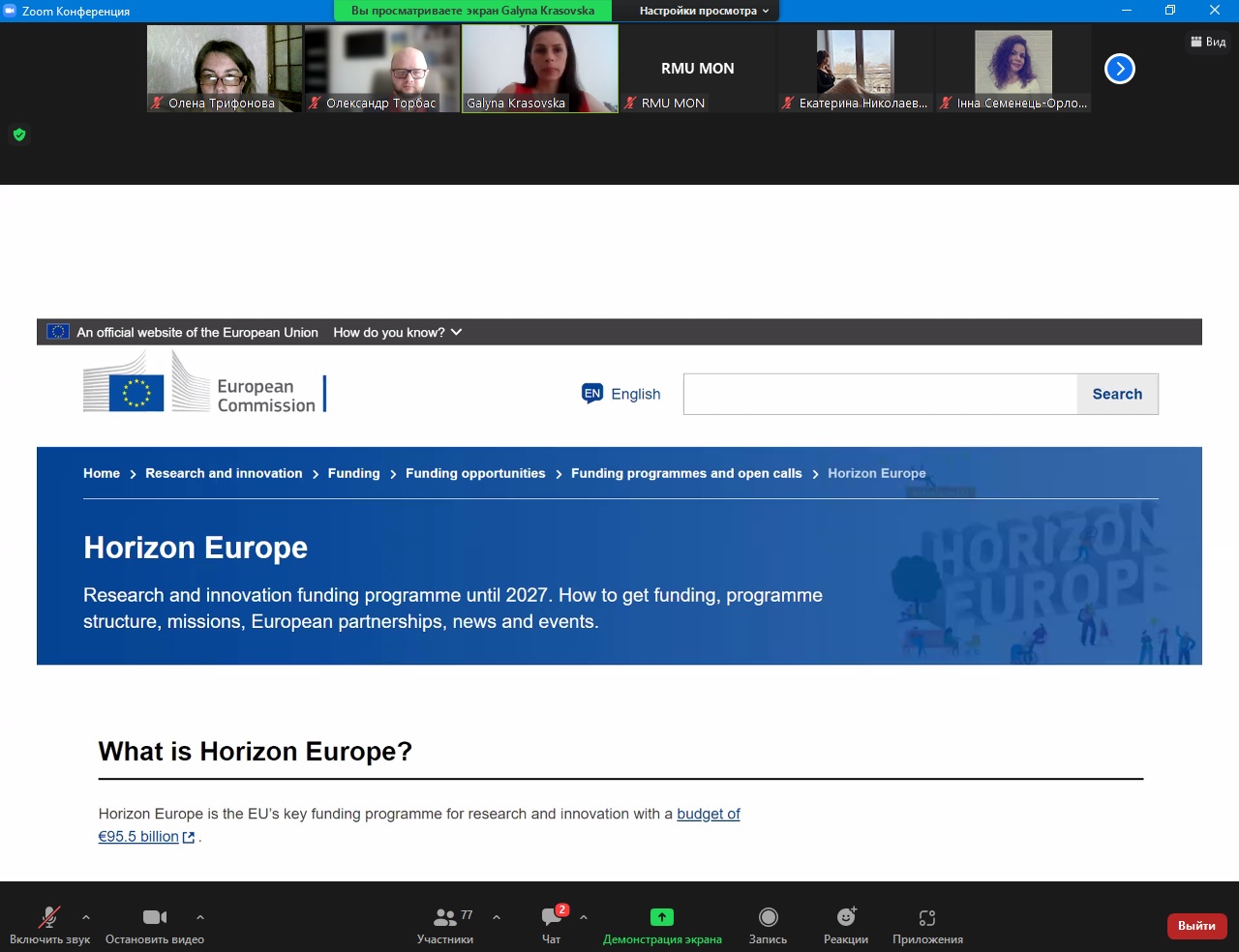Open the Participants panel icon
Screen dimensions: 1239x952
point(445,917)
